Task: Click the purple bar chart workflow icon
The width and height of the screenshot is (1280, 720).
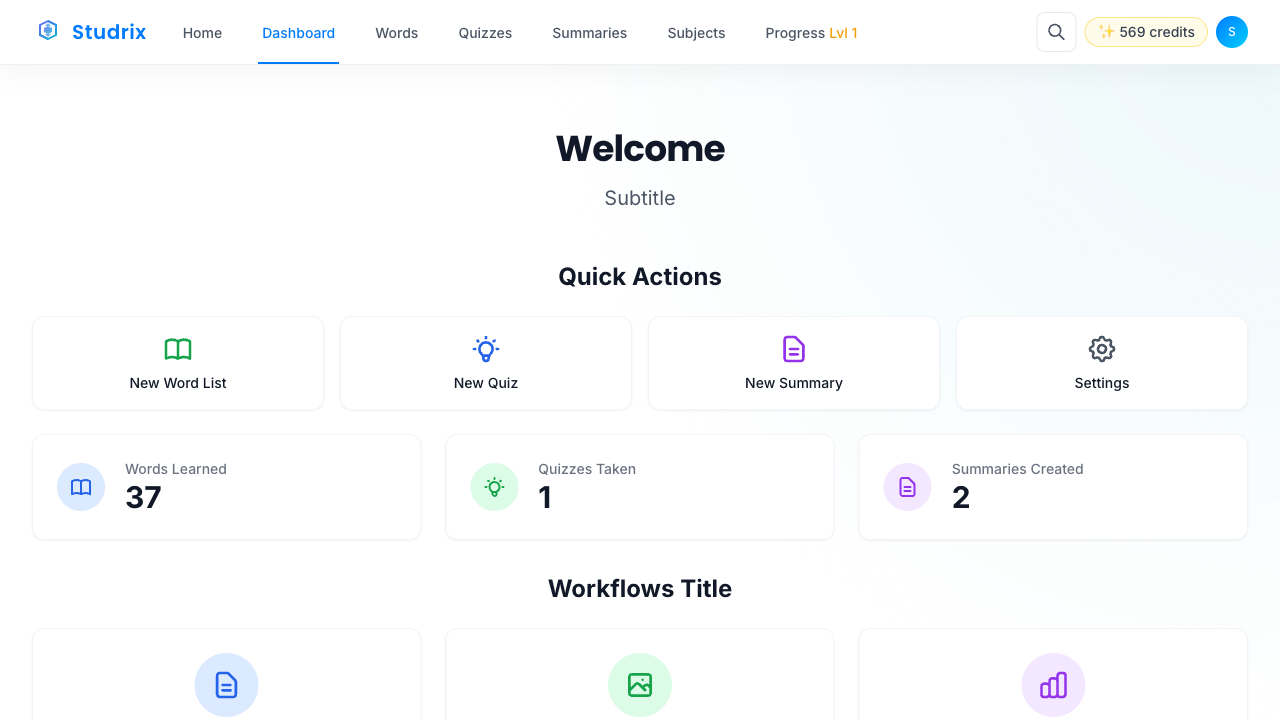Action: tap(1053, 685)
